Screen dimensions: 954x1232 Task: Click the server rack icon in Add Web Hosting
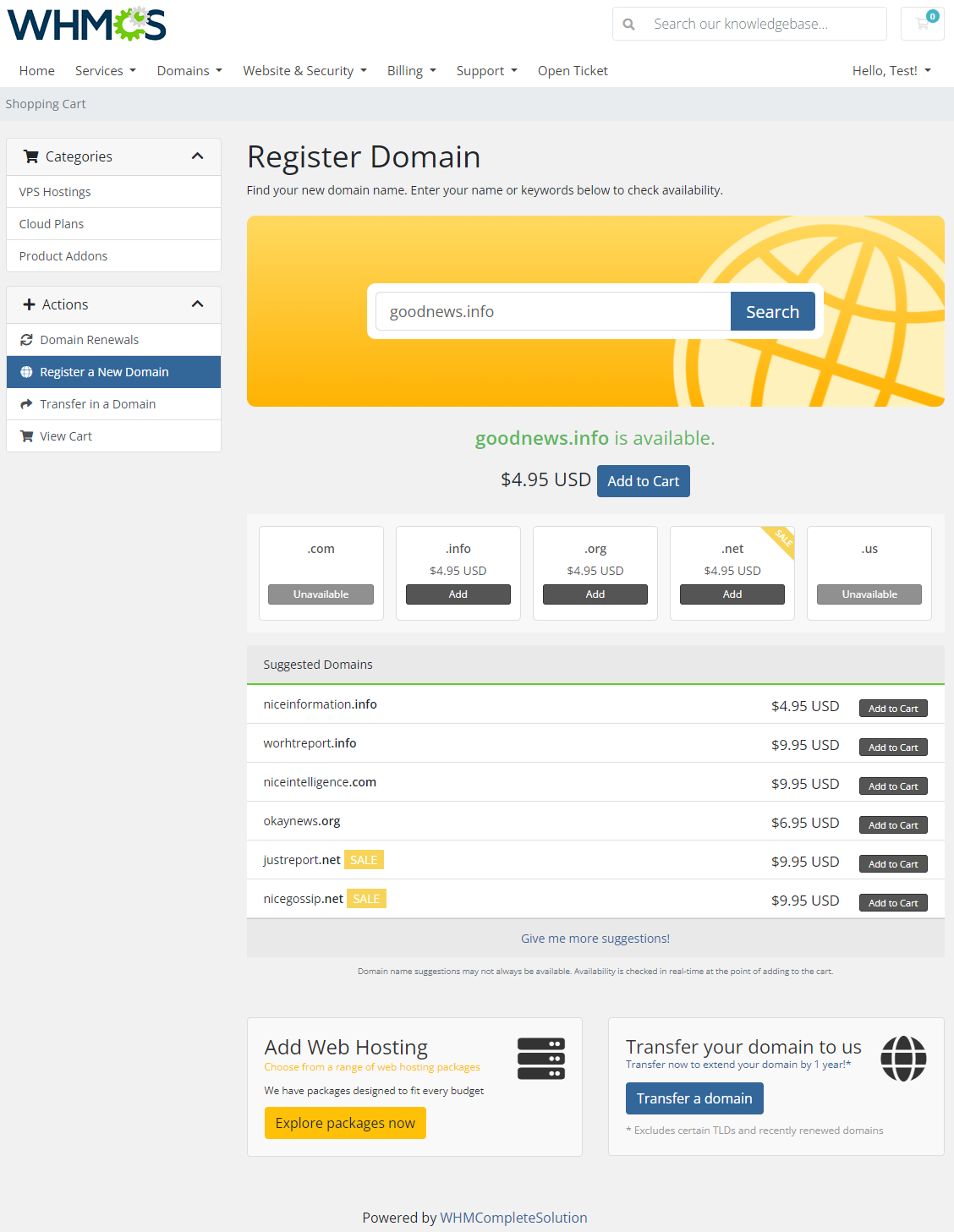[x=540, y=1059]
